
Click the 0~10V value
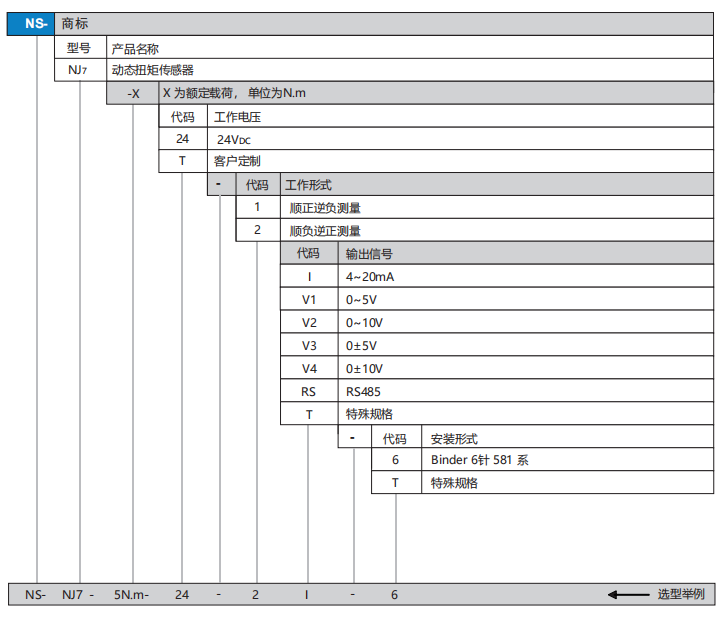point(364,323)
